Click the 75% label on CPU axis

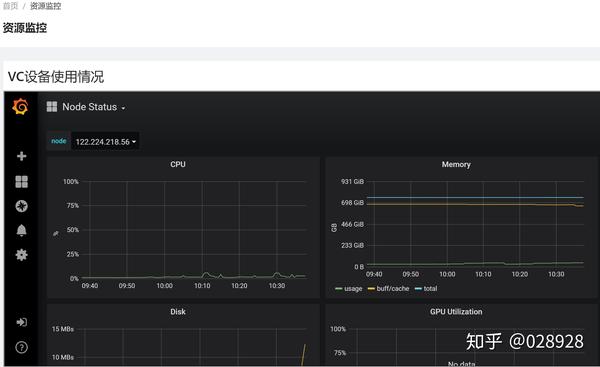(x=73, y=206)
